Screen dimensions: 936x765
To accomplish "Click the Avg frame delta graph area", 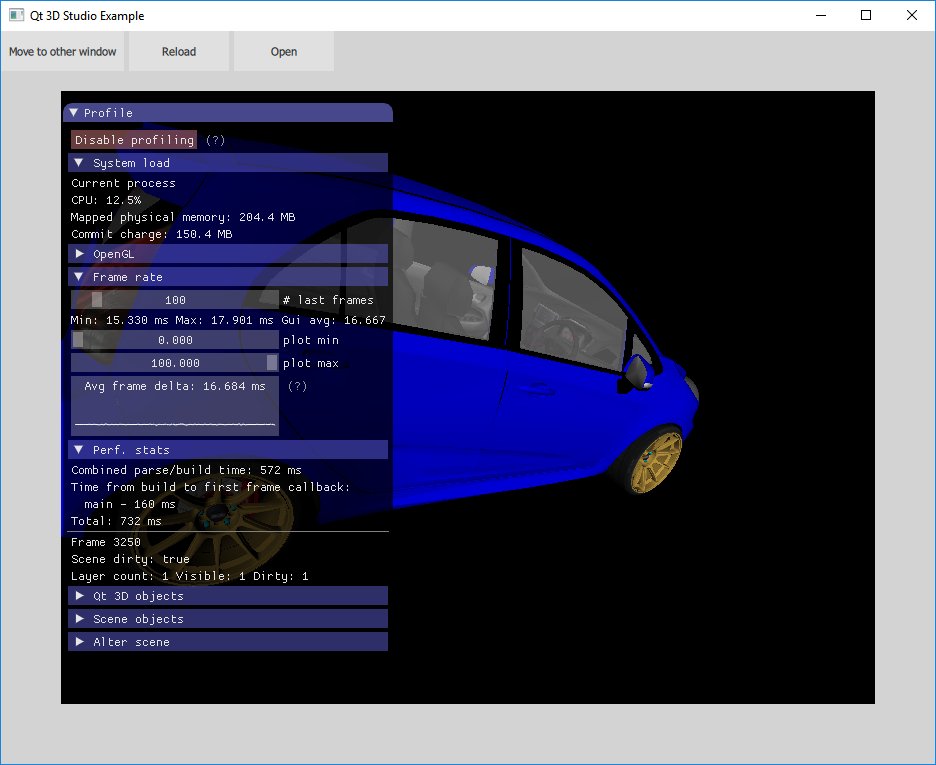I will point(174,410).
